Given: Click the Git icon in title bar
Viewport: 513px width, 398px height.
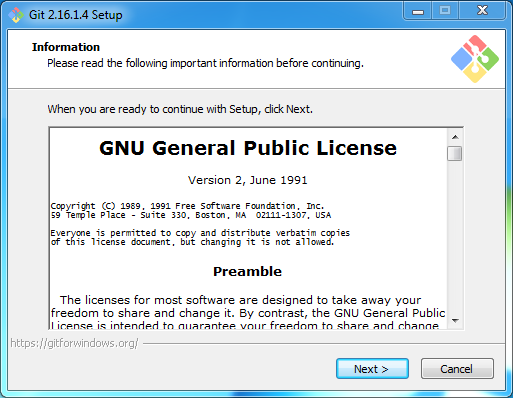Looking at the screenshot, I should click(16, 15).
